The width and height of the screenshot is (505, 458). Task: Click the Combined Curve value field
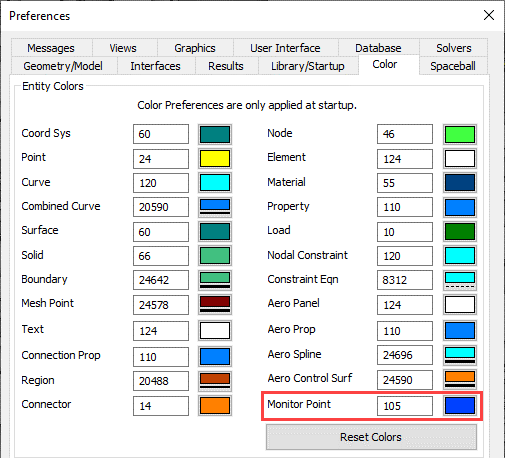point(161,207)
